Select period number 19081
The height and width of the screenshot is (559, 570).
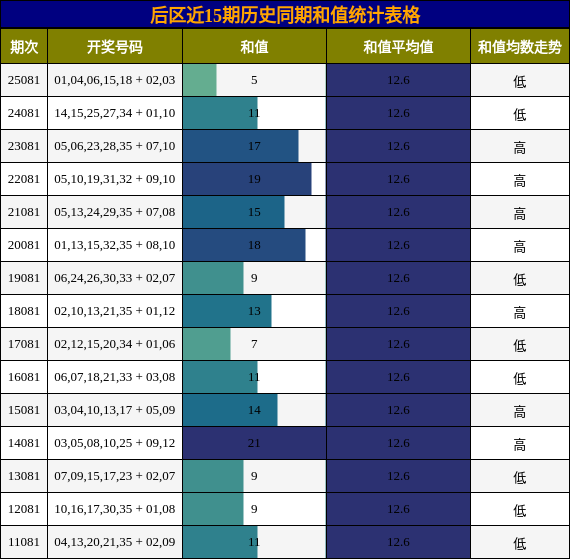coord(24,278)
